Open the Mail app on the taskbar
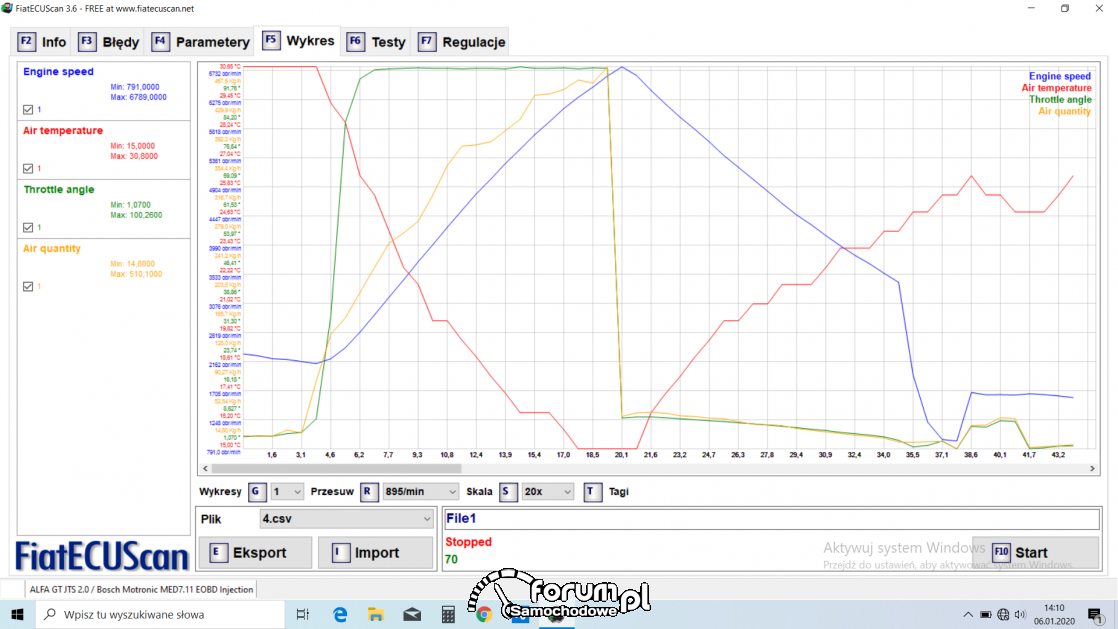This screenshot has height=629, width=1118. [x=412, y=614]
